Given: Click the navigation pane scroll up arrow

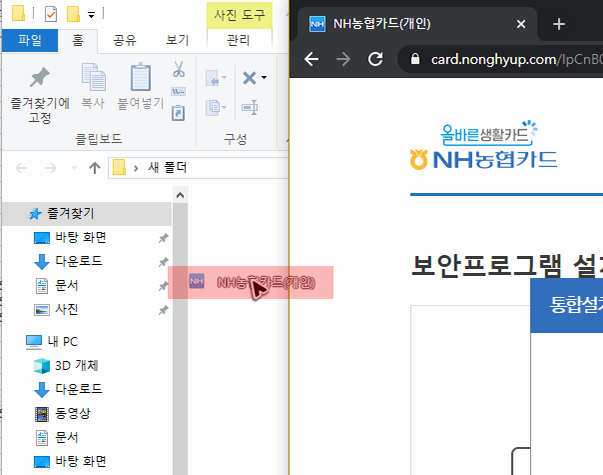Looking at the screenshot, I should 180,195.
